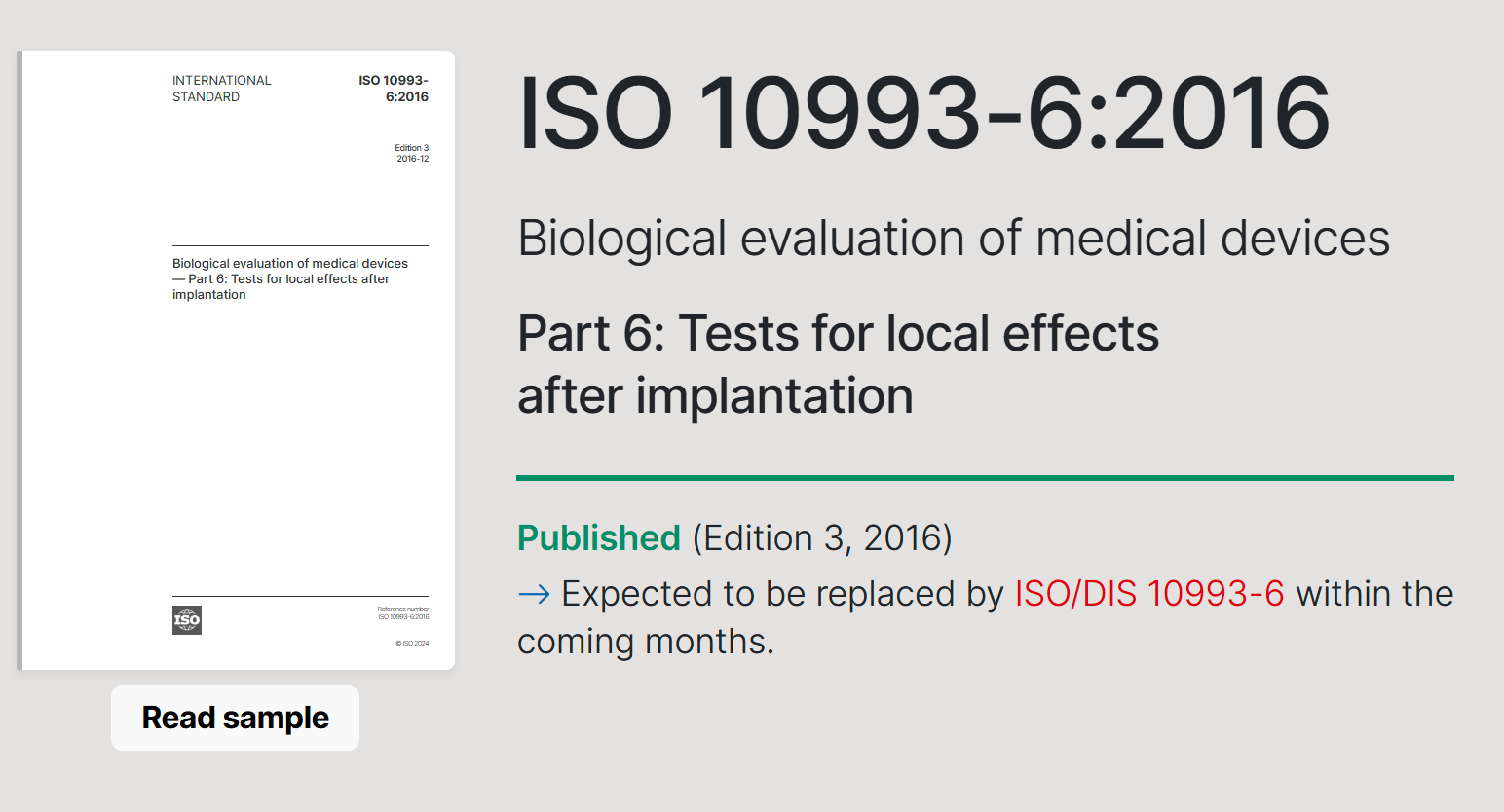The height and width of the screenshot is (812, 1504).
Task: Click the cover's Biological evaluation title text
Action: coord(290,278)
